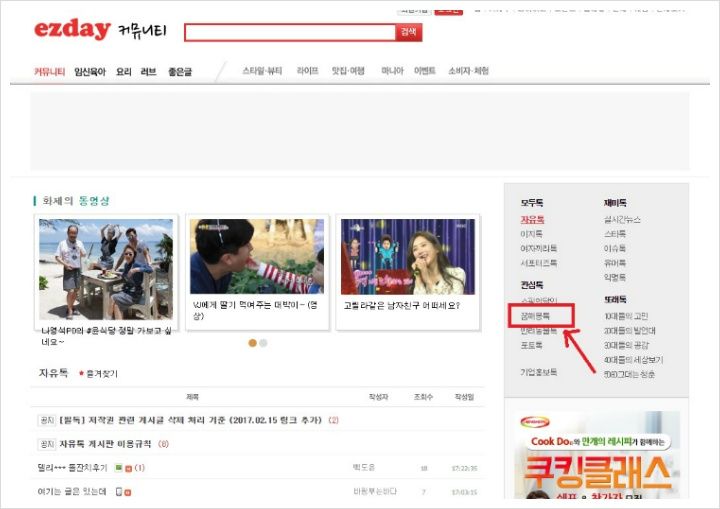Click into the search input field
The width and height of the screenshot is (720, 509).
coord(290,32)
